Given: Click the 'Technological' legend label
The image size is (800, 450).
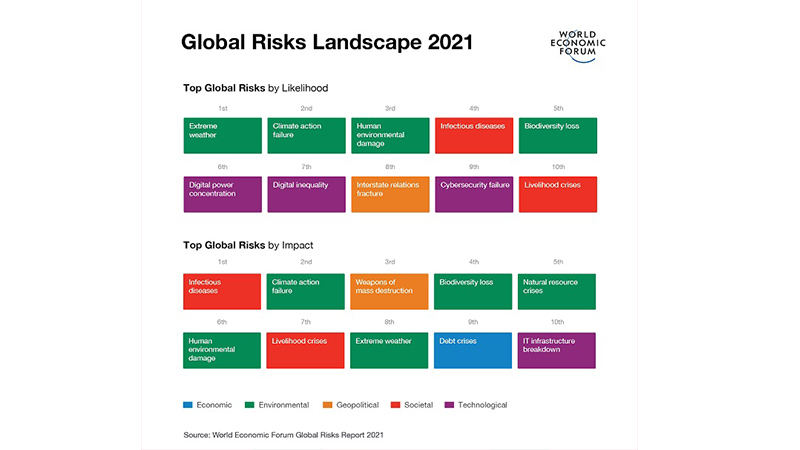Looking at the screenshot, I should 483,405.
